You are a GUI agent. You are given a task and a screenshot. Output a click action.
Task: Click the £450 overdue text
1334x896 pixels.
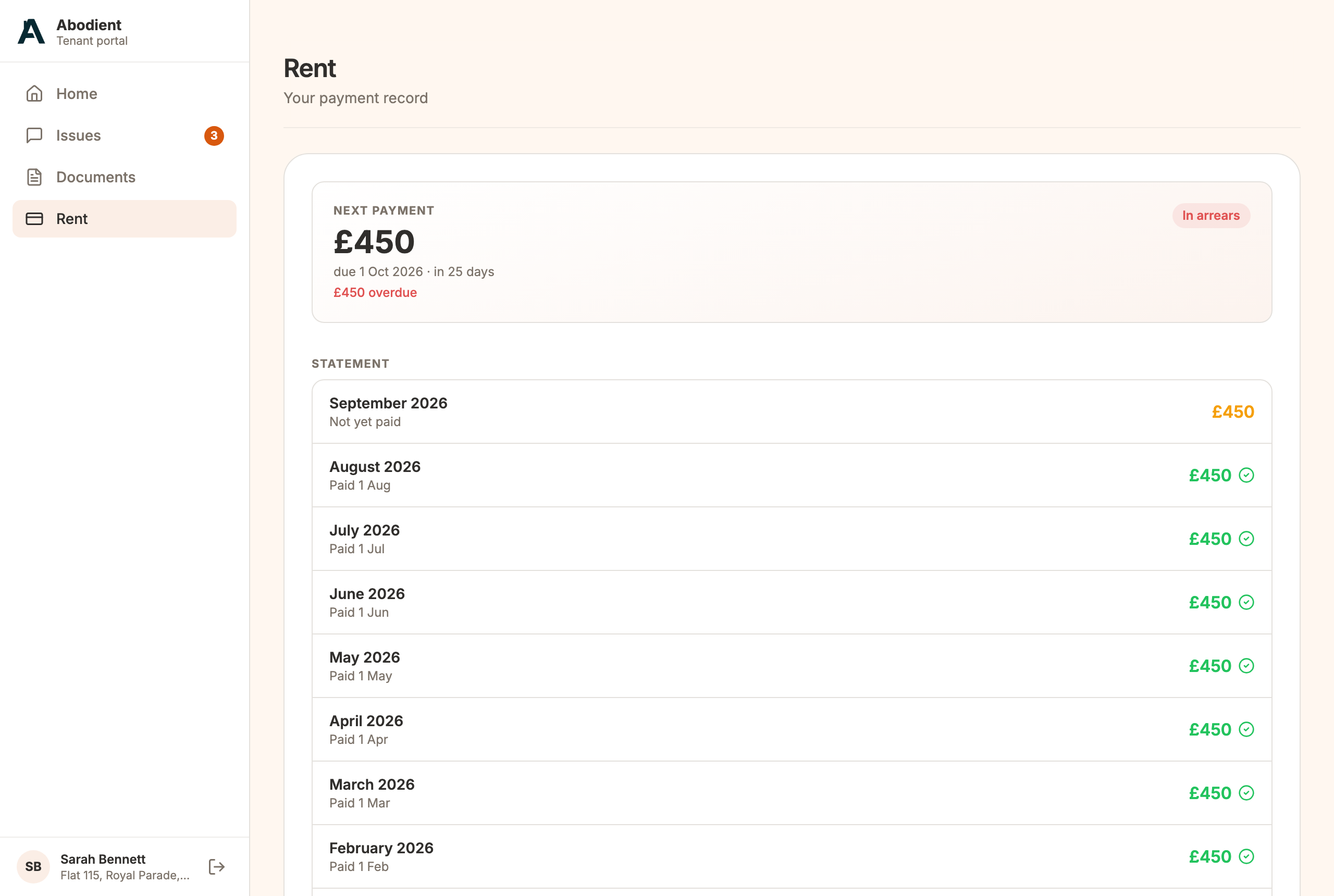coord(375,293)
